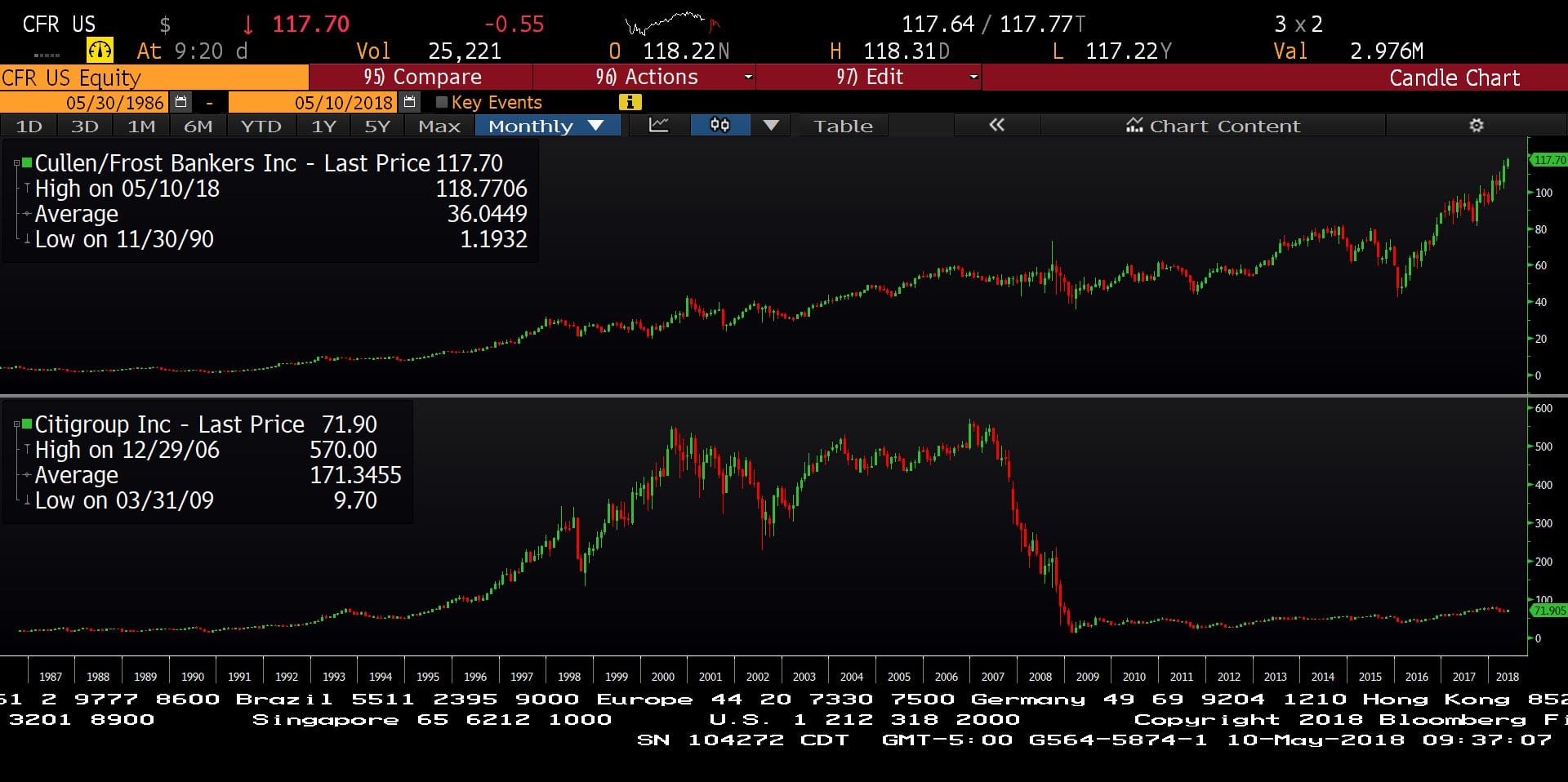Click the bid/ask 117.64 / 117.77T quote

(994, 24)
